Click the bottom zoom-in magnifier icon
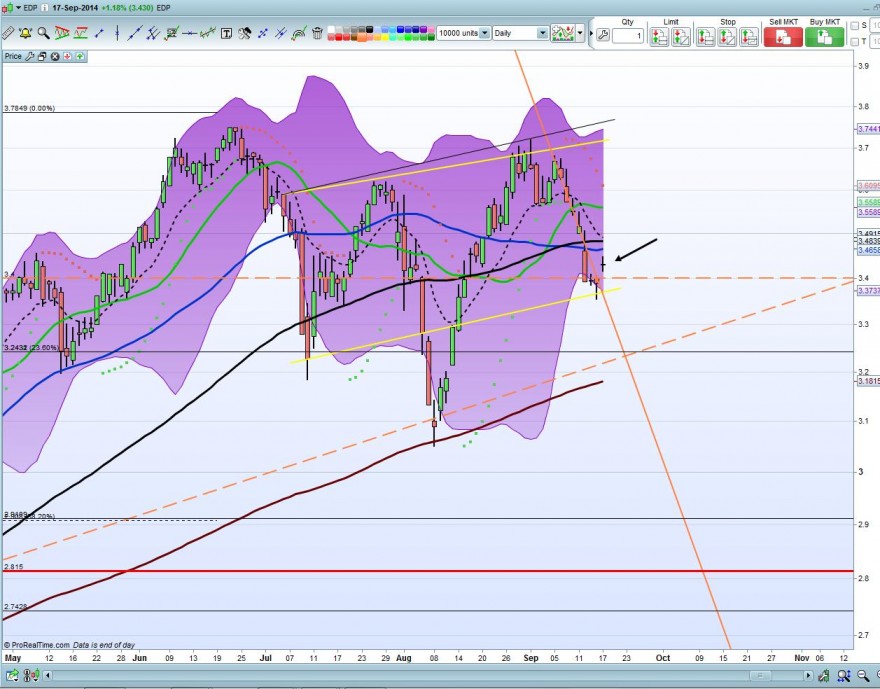Viewport: 880px width, 689px height. click(844, 676)
